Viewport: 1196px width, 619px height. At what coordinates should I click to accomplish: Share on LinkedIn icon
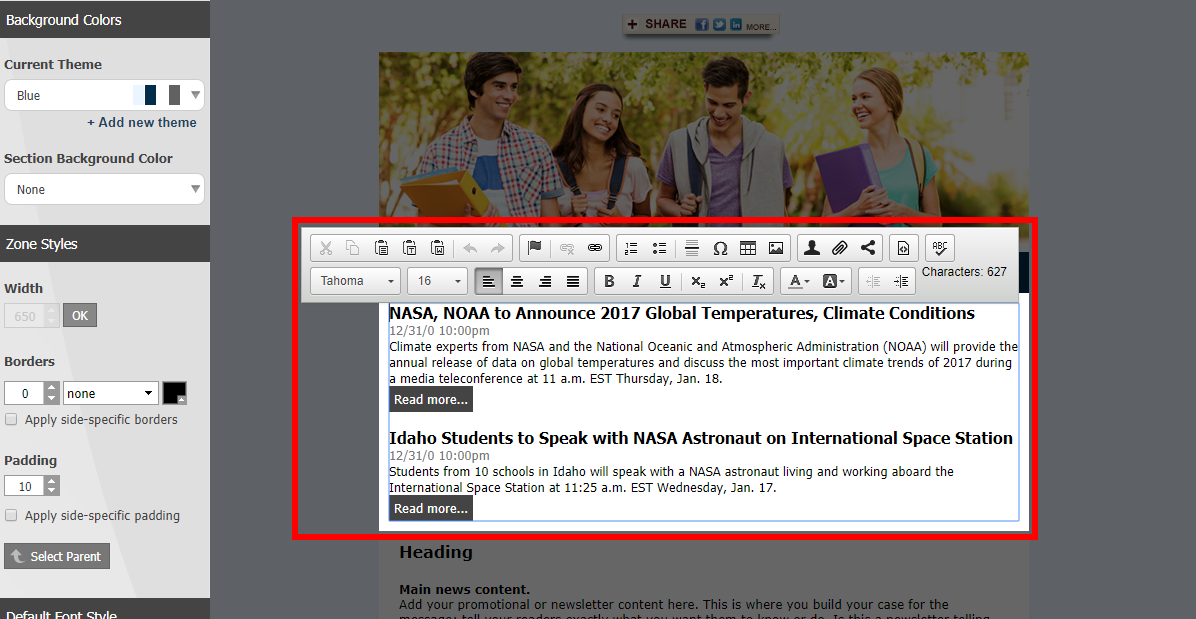736,25
